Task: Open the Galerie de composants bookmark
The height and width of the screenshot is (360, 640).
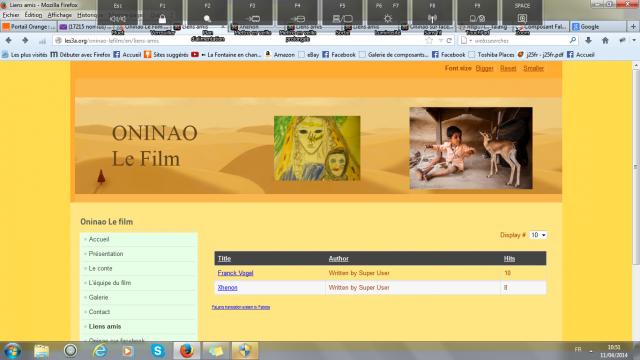Action: (x=394, y=54)
